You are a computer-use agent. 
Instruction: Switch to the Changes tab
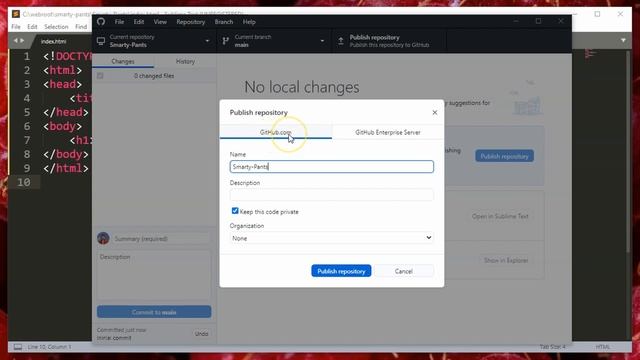click(123, 61)
